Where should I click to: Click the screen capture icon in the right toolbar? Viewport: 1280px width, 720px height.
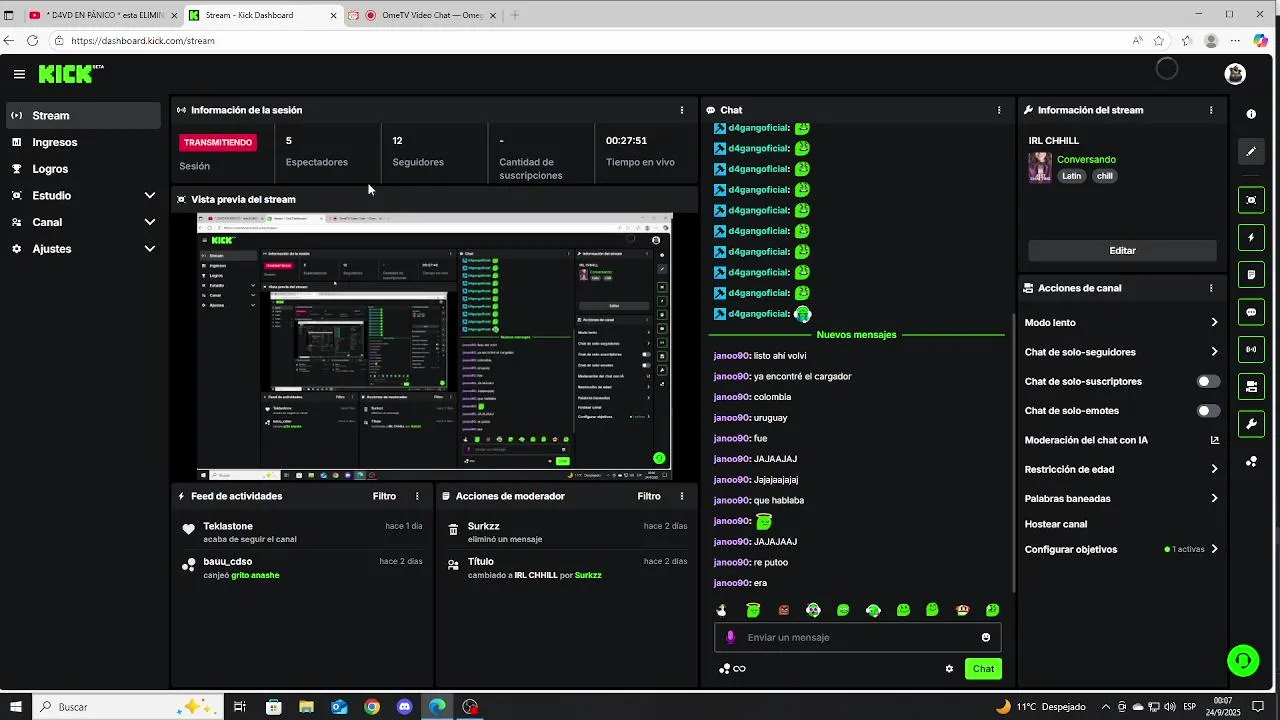[1251, 200]
